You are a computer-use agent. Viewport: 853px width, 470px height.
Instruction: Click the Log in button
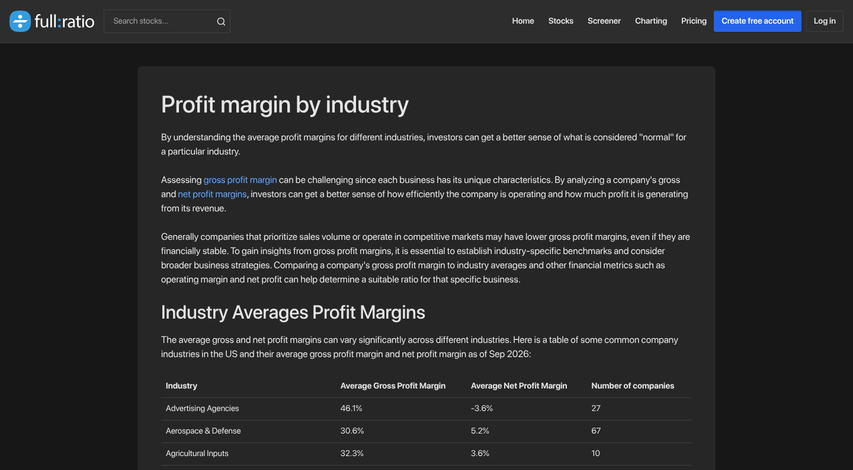[825, 21]
